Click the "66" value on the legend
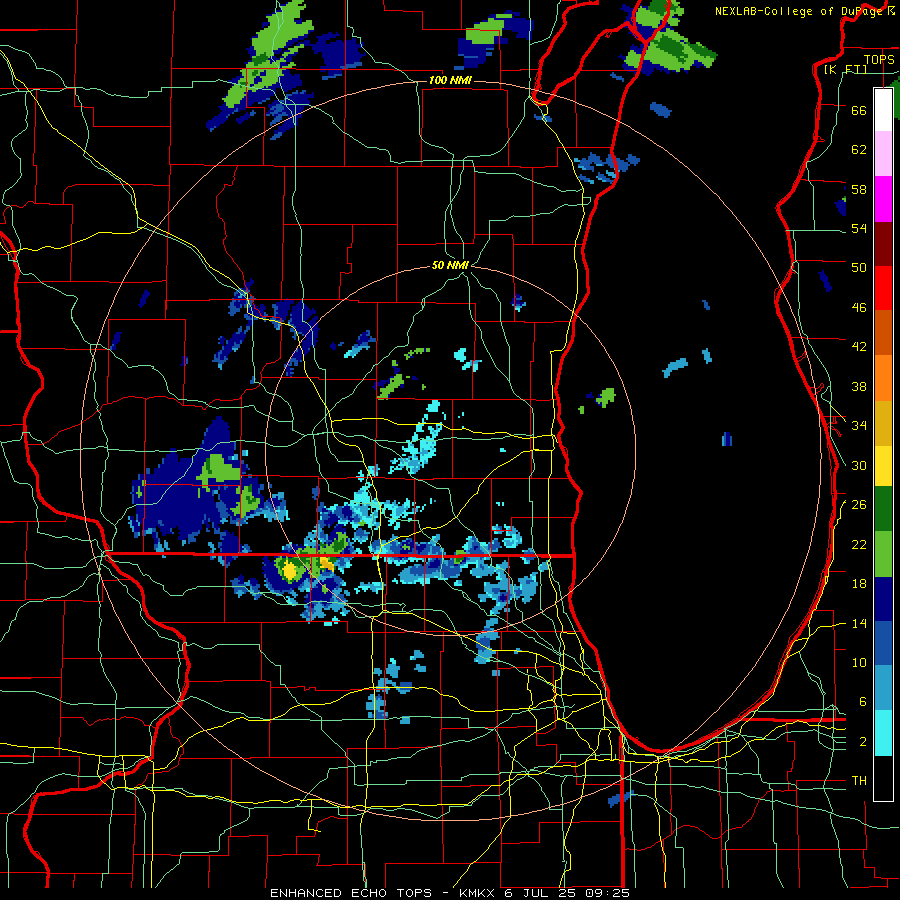The height and width of the screenshot is (900, 900). click(859, 110)
